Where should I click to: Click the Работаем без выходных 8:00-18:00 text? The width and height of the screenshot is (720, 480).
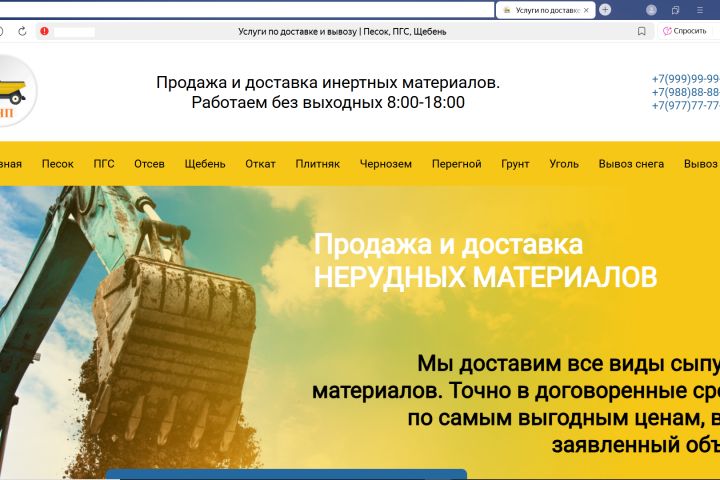(328, 102)
